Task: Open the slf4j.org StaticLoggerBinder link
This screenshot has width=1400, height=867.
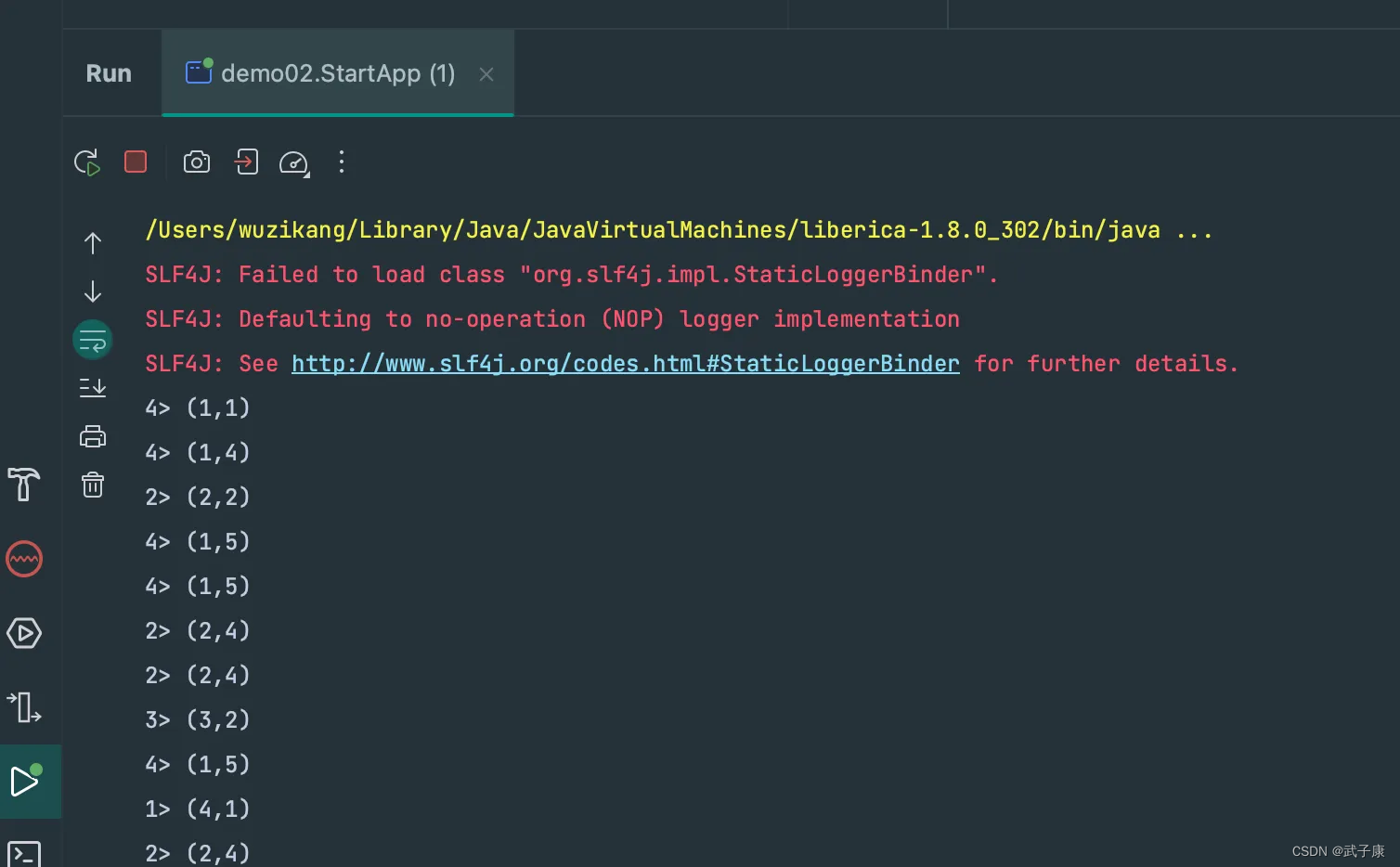Action: pyautogui.click(x=626, y=364)
